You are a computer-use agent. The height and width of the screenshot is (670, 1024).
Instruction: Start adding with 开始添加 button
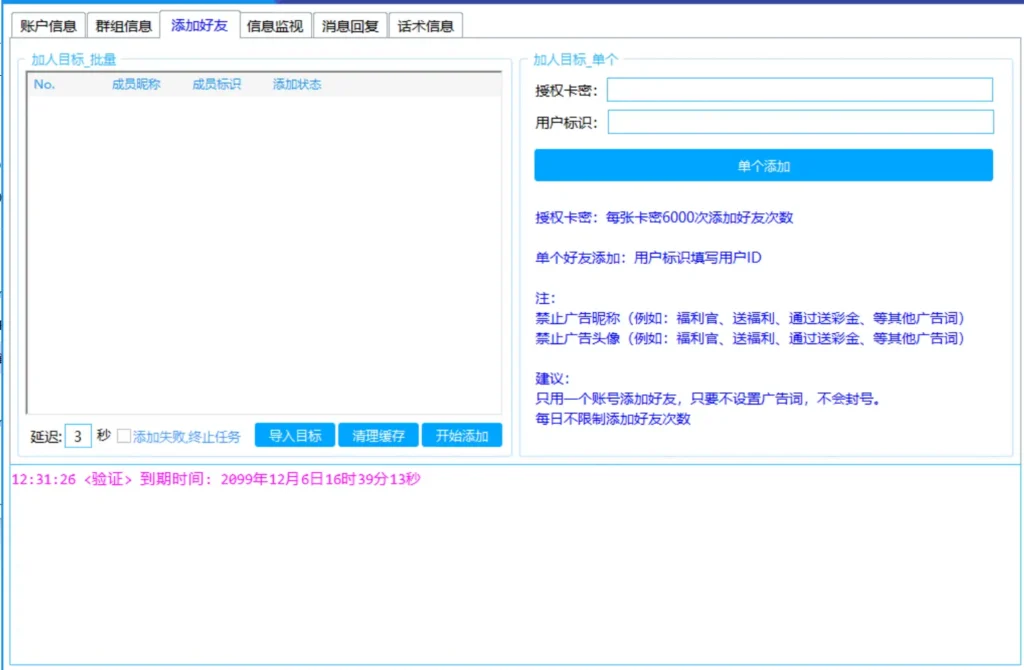[x=462, y=436]
